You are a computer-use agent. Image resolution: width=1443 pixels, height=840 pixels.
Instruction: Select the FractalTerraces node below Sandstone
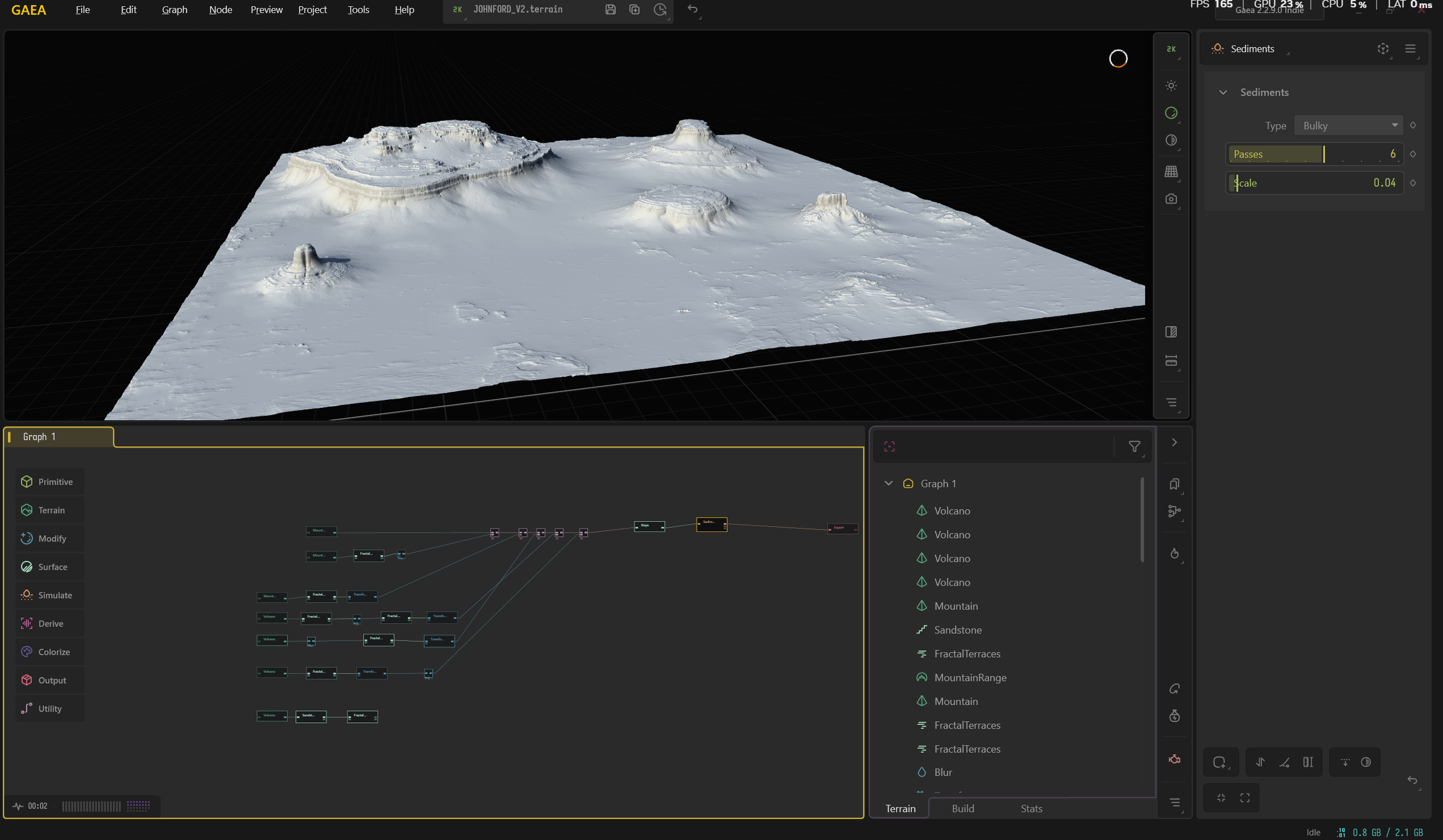(967, 653)
